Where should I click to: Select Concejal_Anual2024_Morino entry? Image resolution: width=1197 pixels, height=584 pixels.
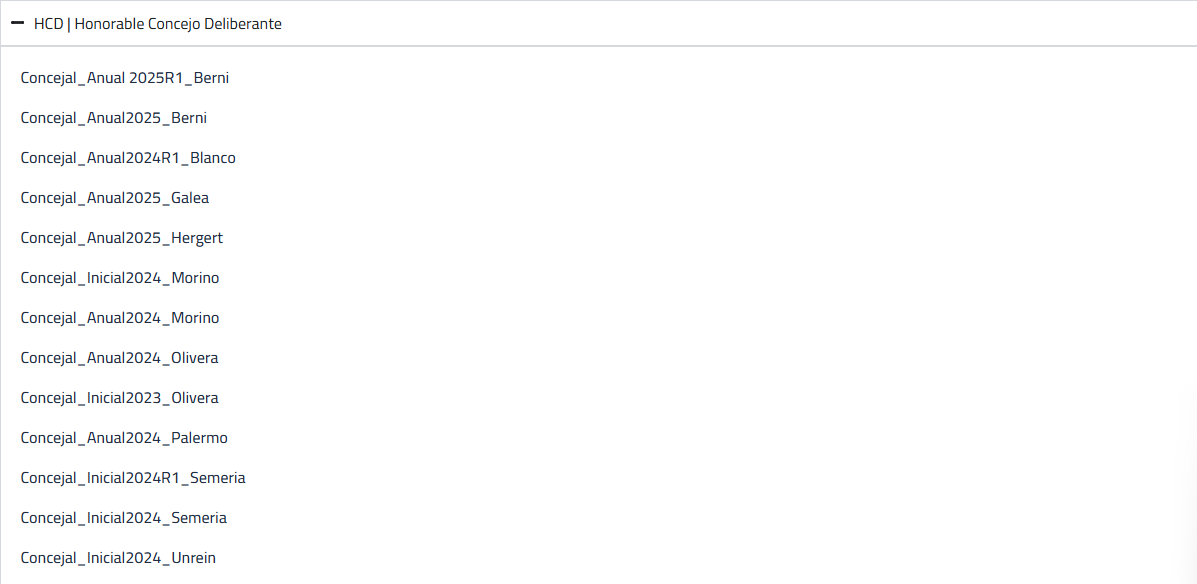[x=120, y=318]
